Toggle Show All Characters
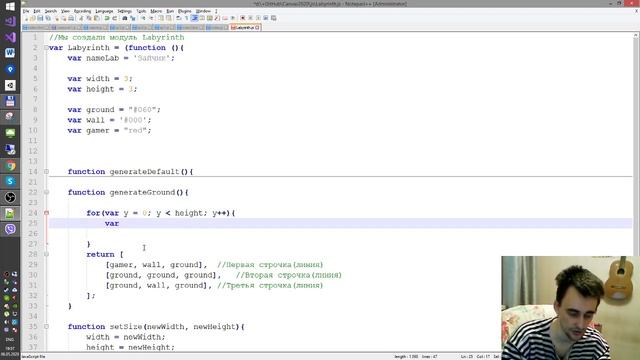This screenshot has width=640, height=360. pyautogui.click(x=186, y=18)
